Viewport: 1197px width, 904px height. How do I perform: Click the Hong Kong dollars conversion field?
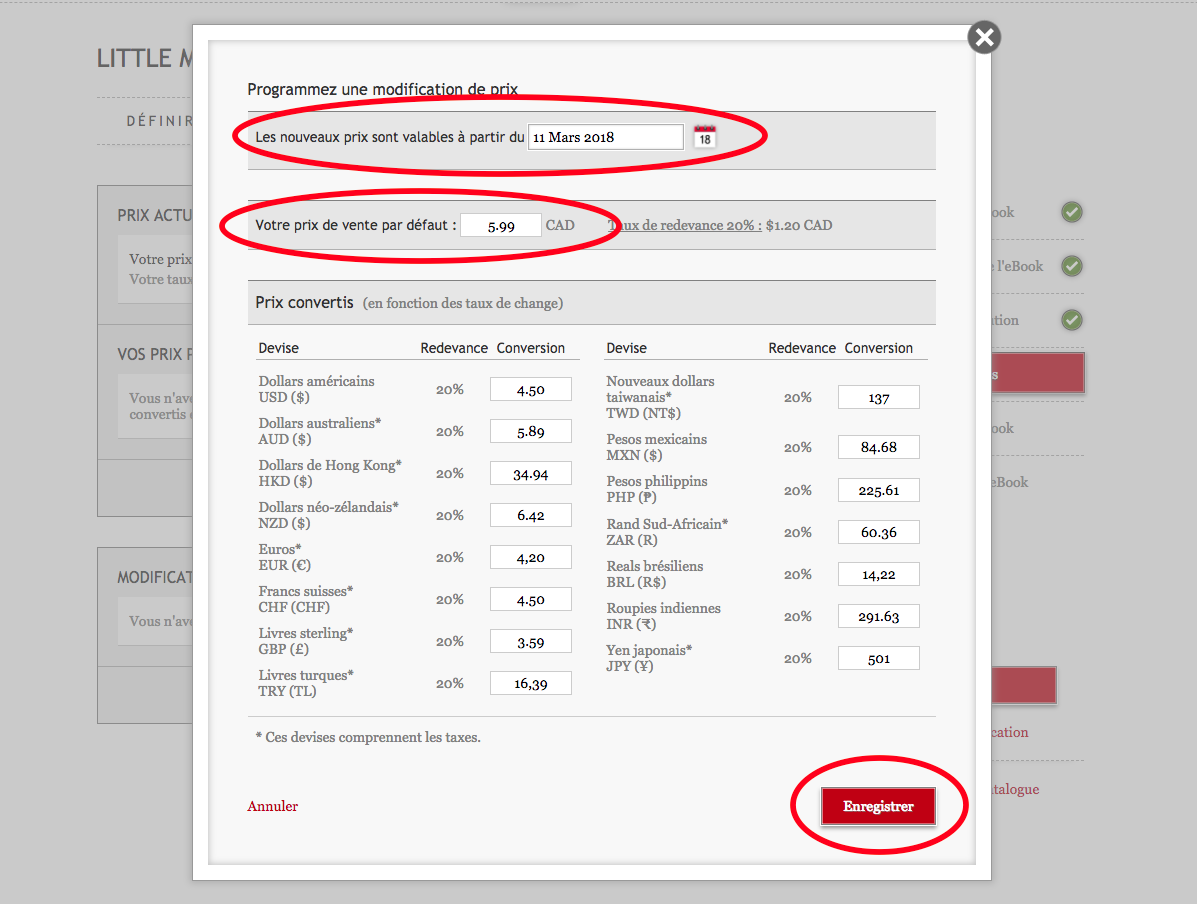pos(530,474)
